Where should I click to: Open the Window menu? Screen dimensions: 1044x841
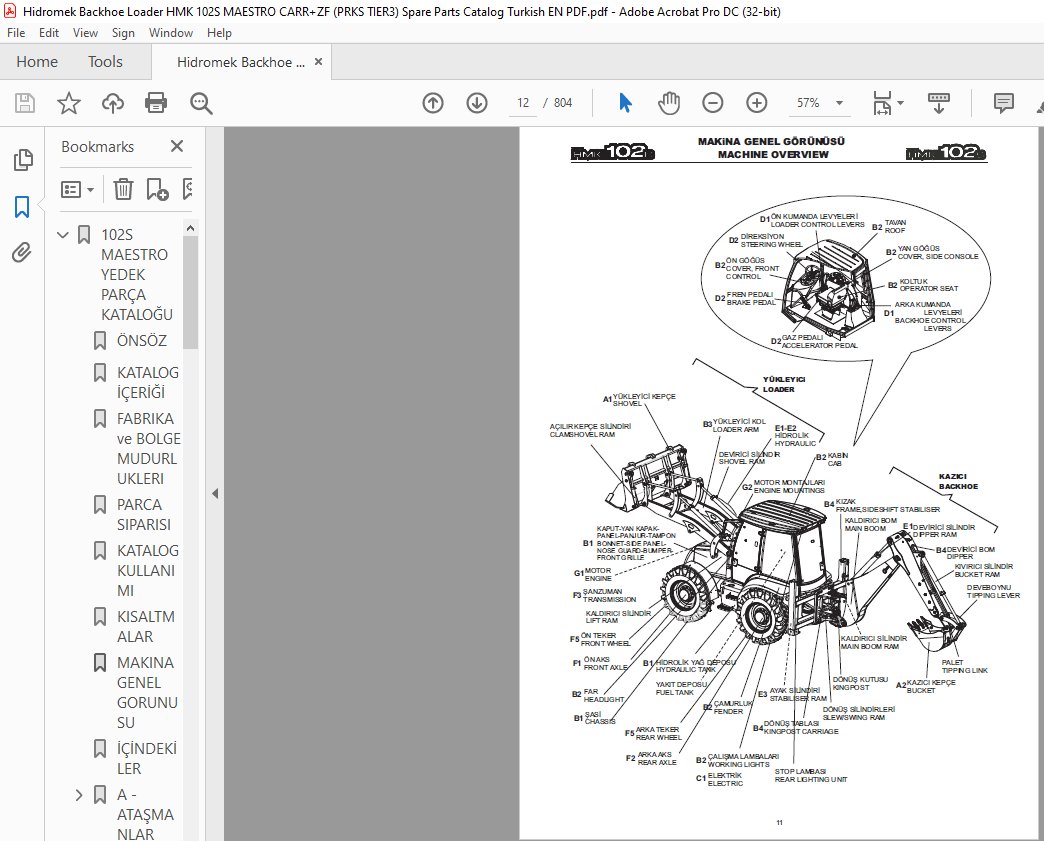point(170,33)
